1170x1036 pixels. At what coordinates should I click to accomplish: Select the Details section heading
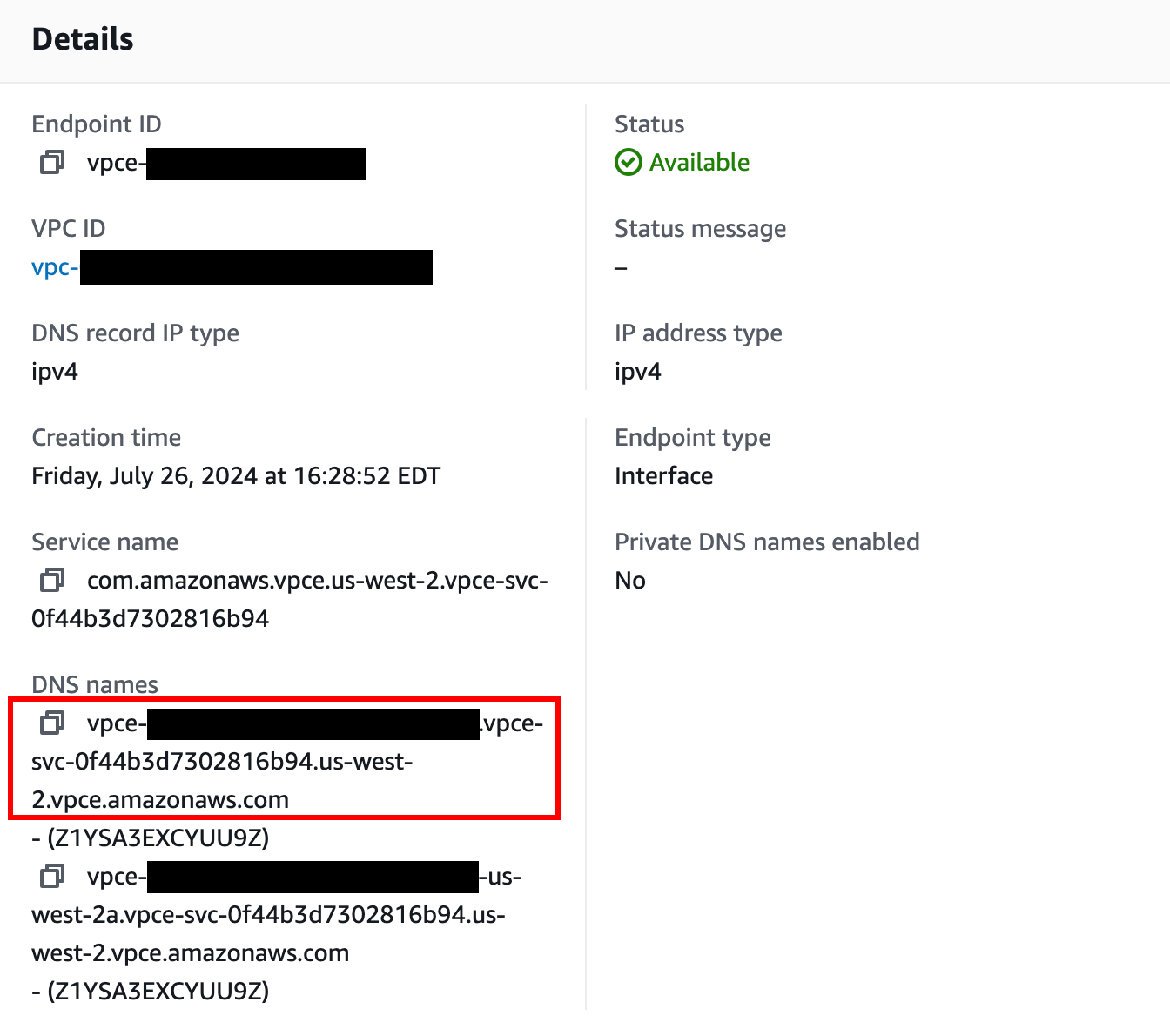[x=82, y=39]
